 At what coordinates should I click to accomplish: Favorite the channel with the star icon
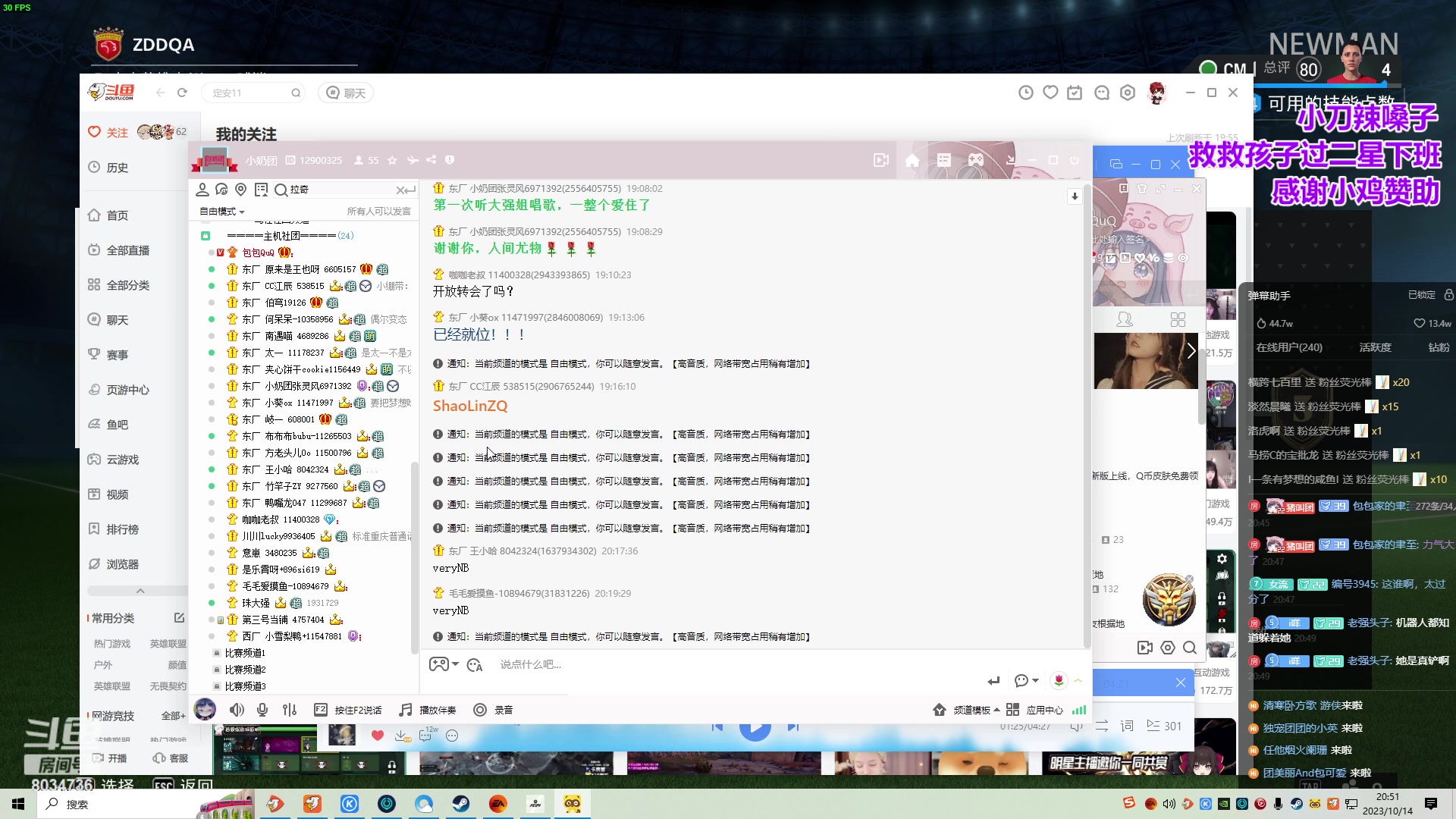[x=392, y=160]
